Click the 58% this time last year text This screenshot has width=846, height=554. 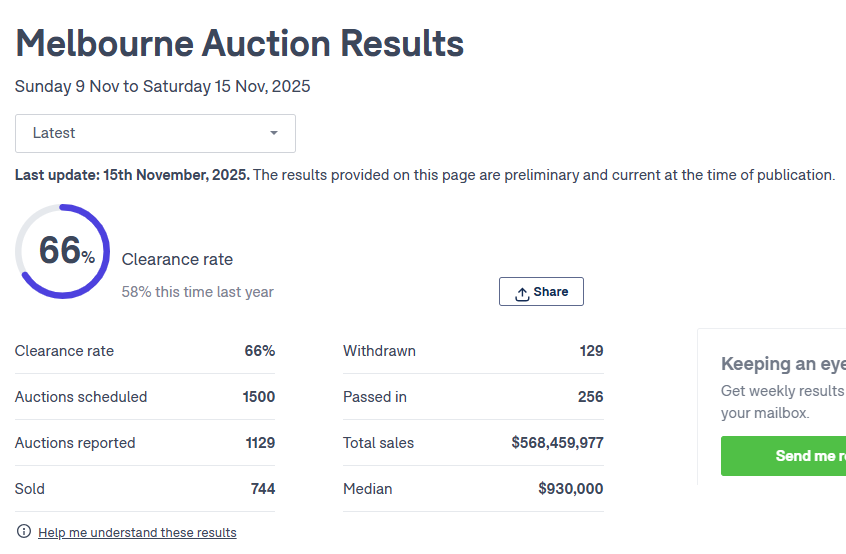coord(197,292)
